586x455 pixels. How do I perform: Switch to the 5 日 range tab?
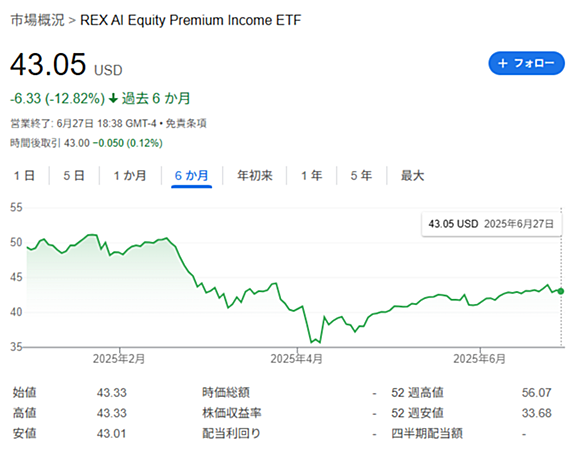click(x=74, y=175)
